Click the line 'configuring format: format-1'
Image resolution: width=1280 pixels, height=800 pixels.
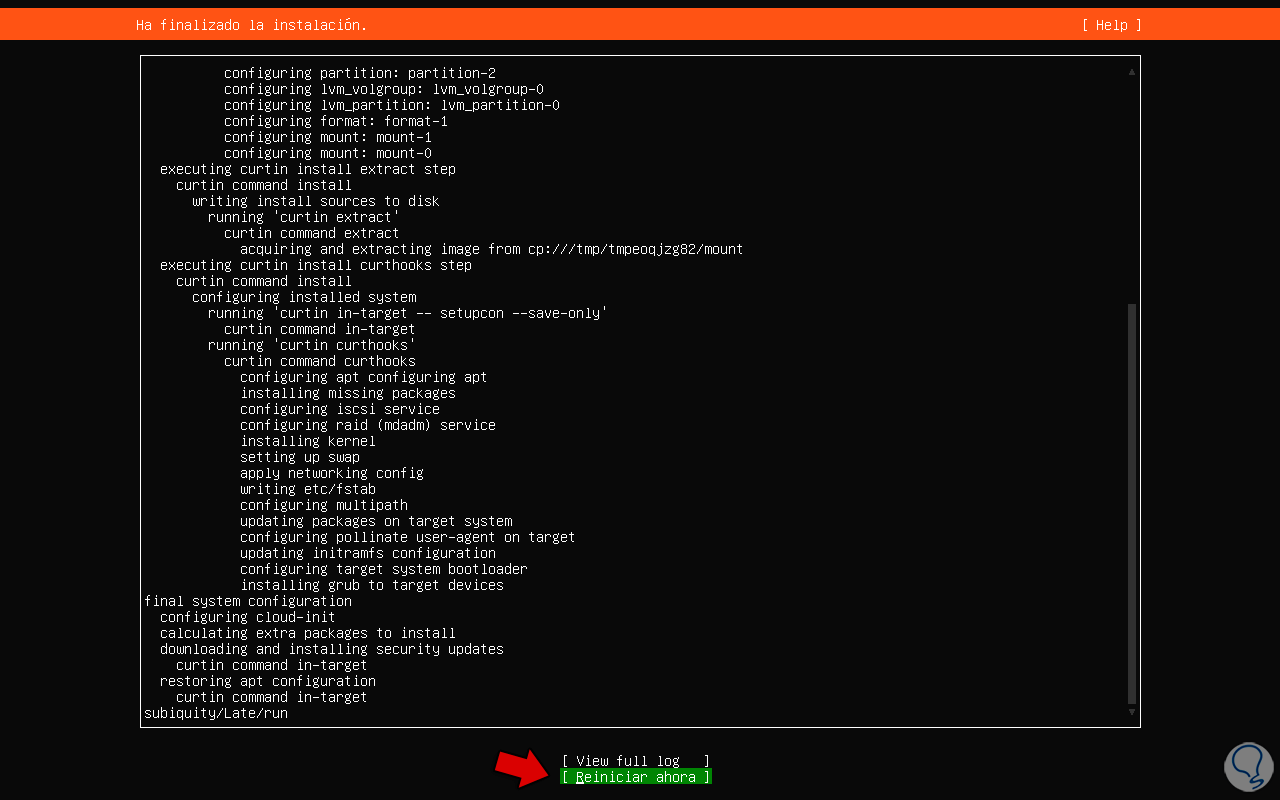pos(336,121)
